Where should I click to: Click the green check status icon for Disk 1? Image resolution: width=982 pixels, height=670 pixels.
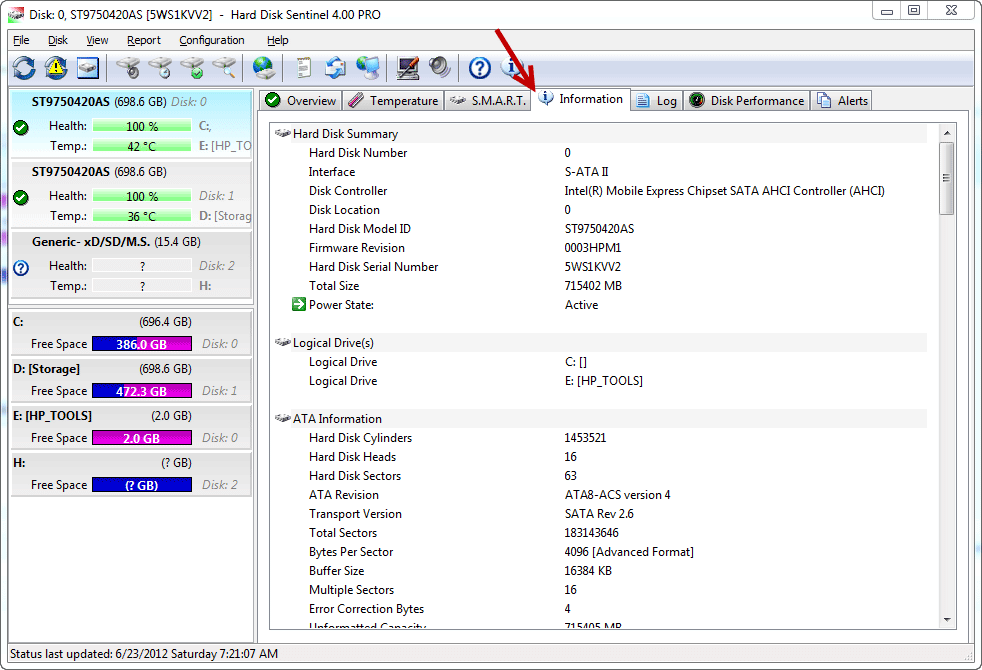click(x=21, y=198)
